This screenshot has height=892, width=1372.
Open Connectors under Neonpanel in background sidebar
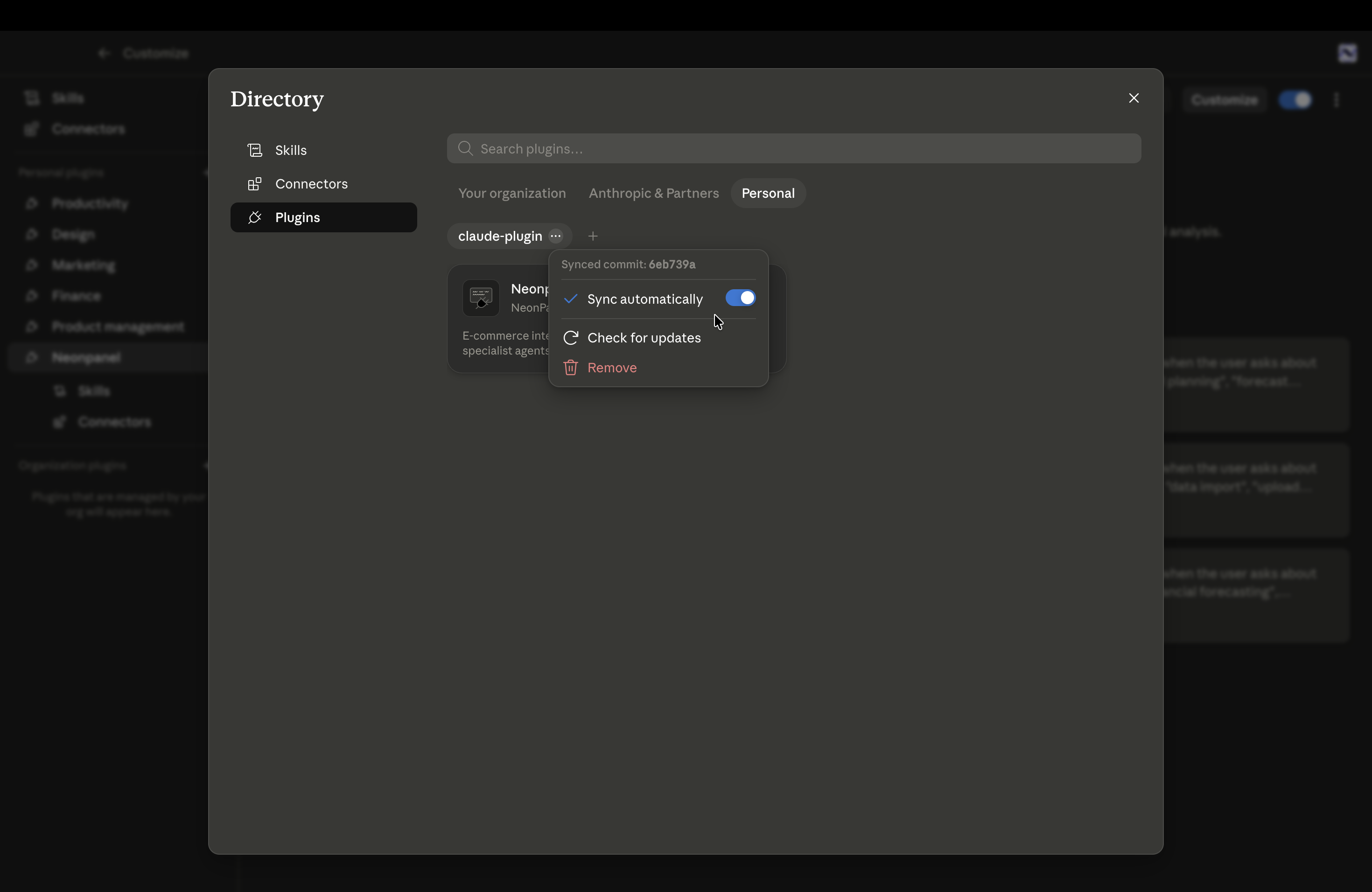[x=115, y=422]
